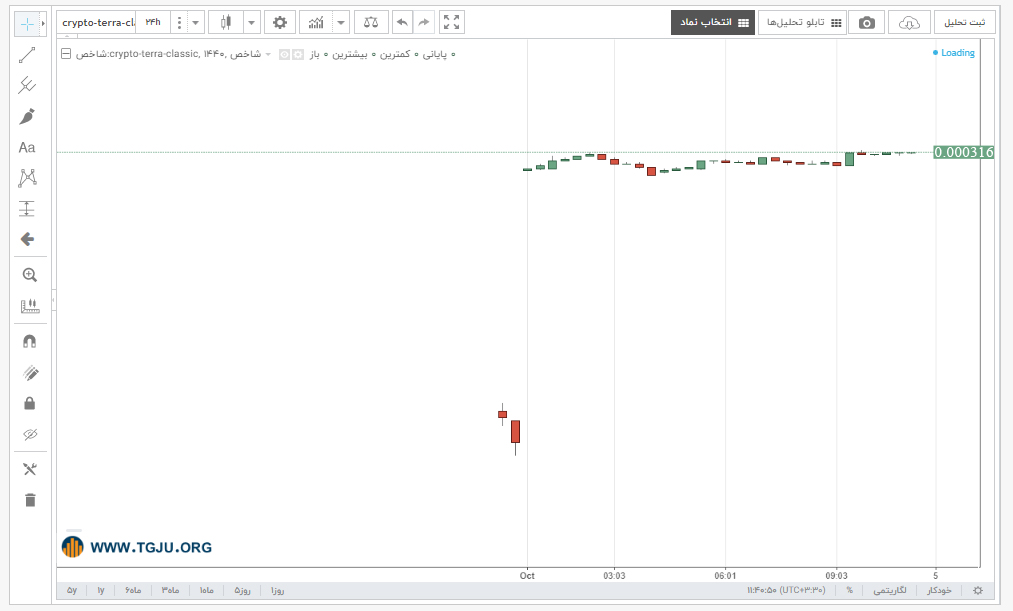Screen dimensions: 1013x611
Task: Select the 5y time range
Action: (x=72, y=590)
